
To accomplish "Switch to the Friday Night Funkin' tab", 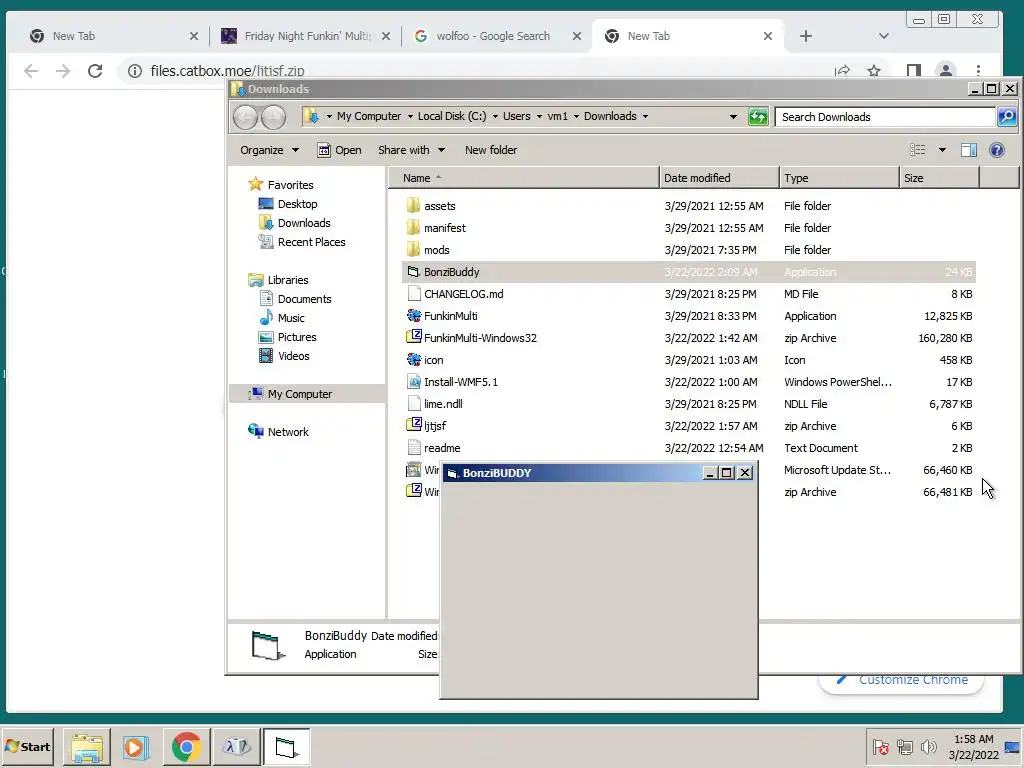I will click(x=306, y=36).
